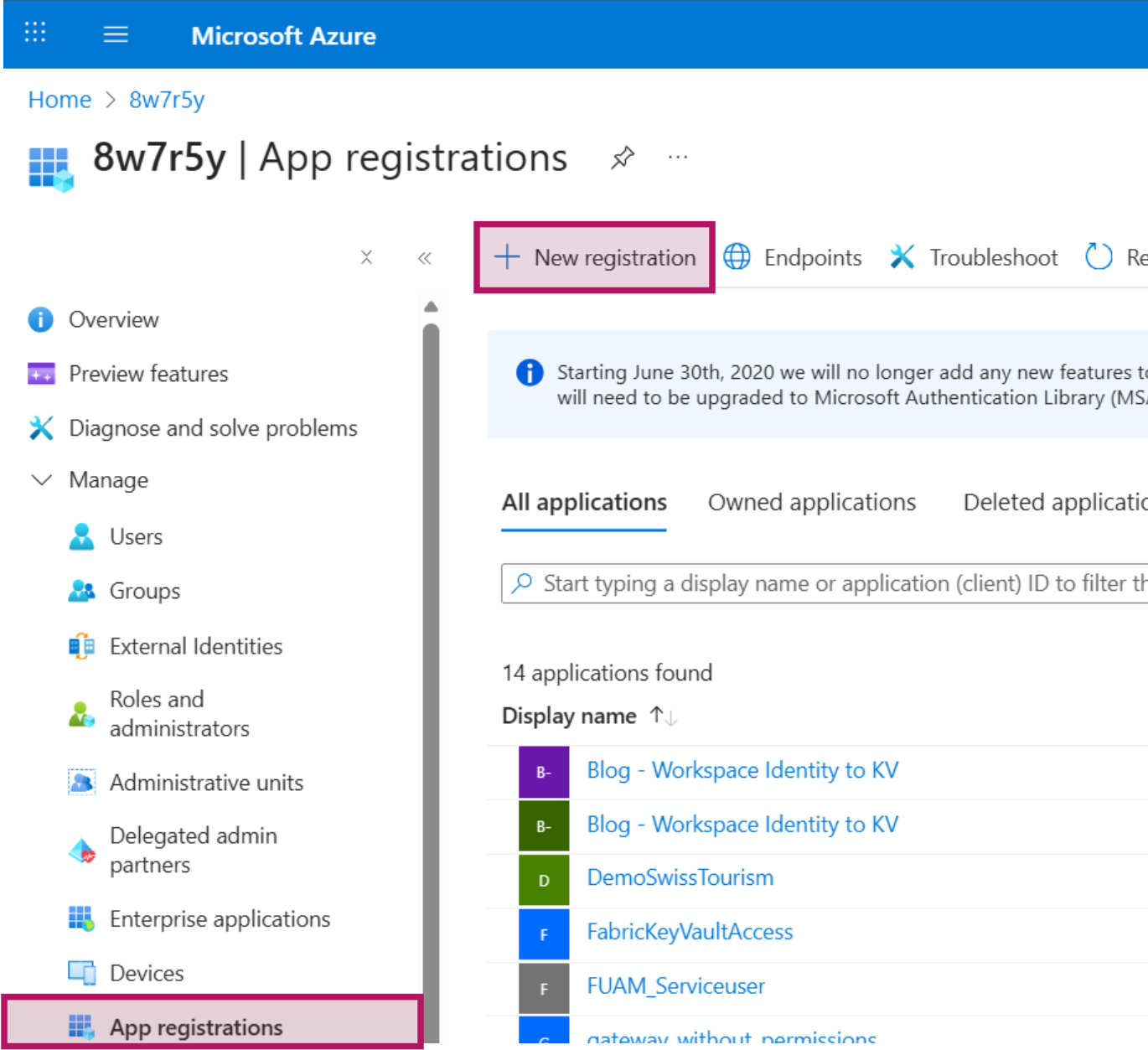Image resolution: width=1148 pixels, height=1050 pixels.
Task: Click the Refresh circular arrow icon
Action: (1098, 256)
